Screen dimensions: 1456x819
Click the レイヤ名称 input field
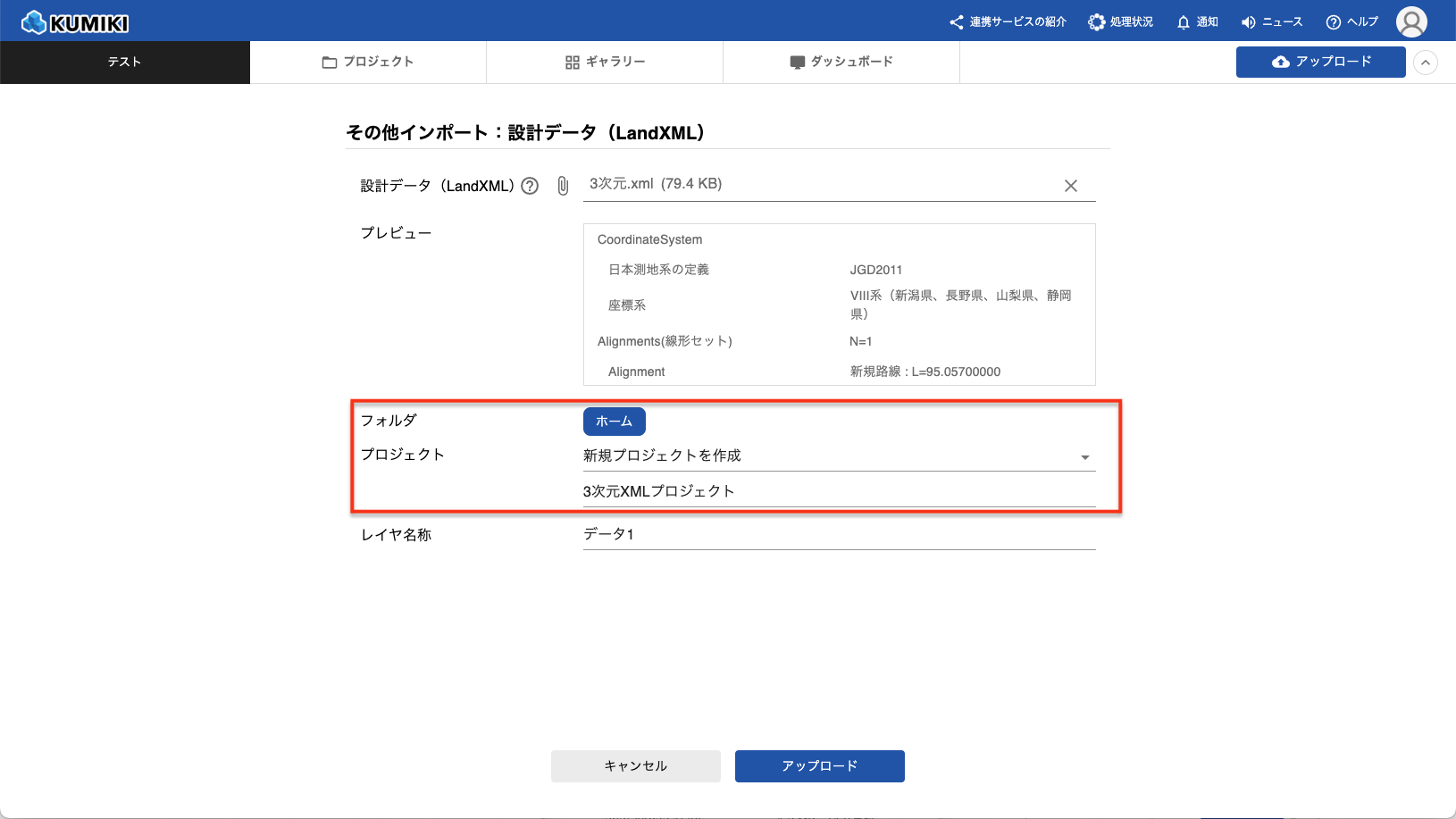click(838, 534)
